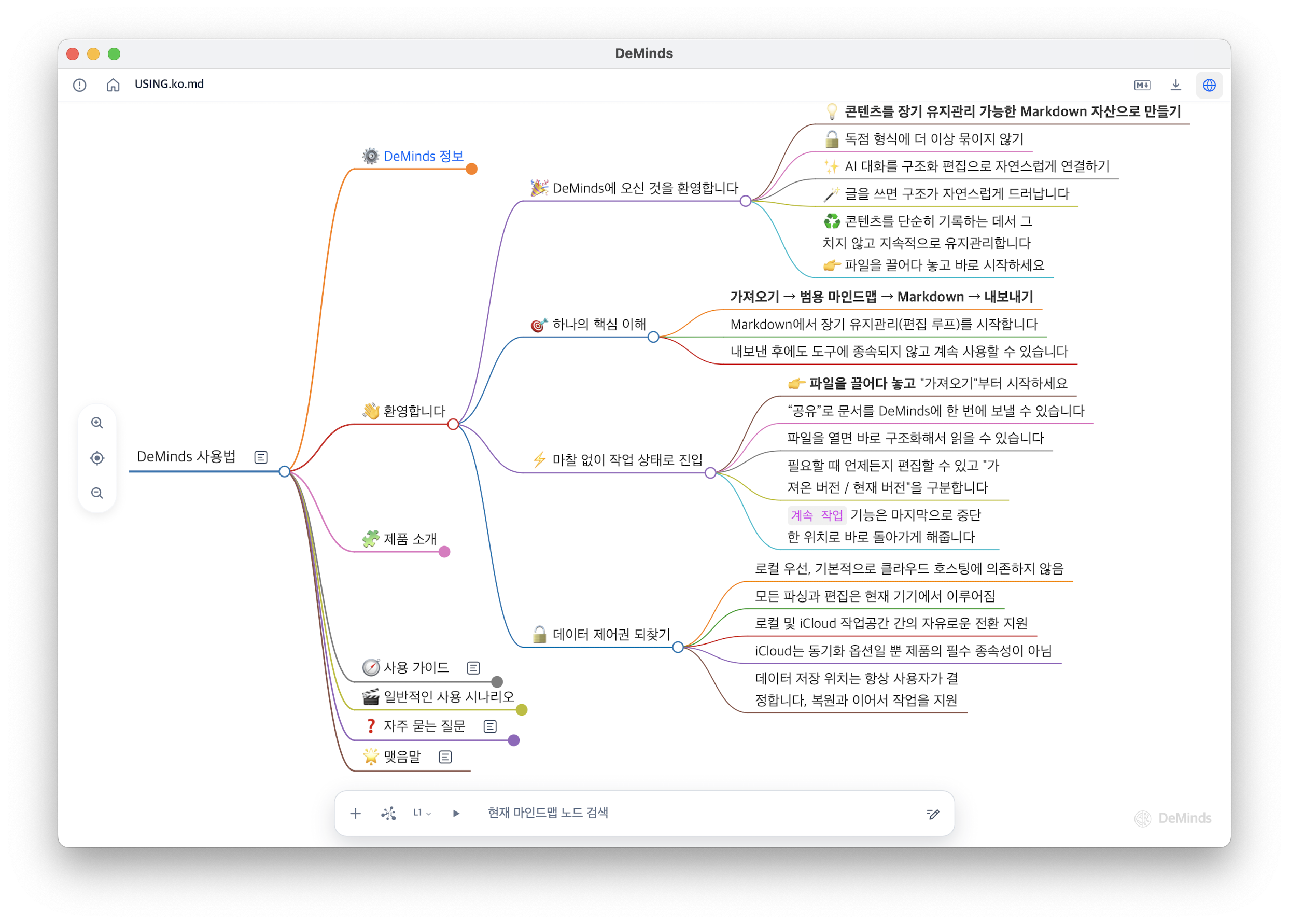
Task: Collapse the DeMinds에 오신 것을 환영합니다 node
Action: pyautogui.click(x=746, y=202)
